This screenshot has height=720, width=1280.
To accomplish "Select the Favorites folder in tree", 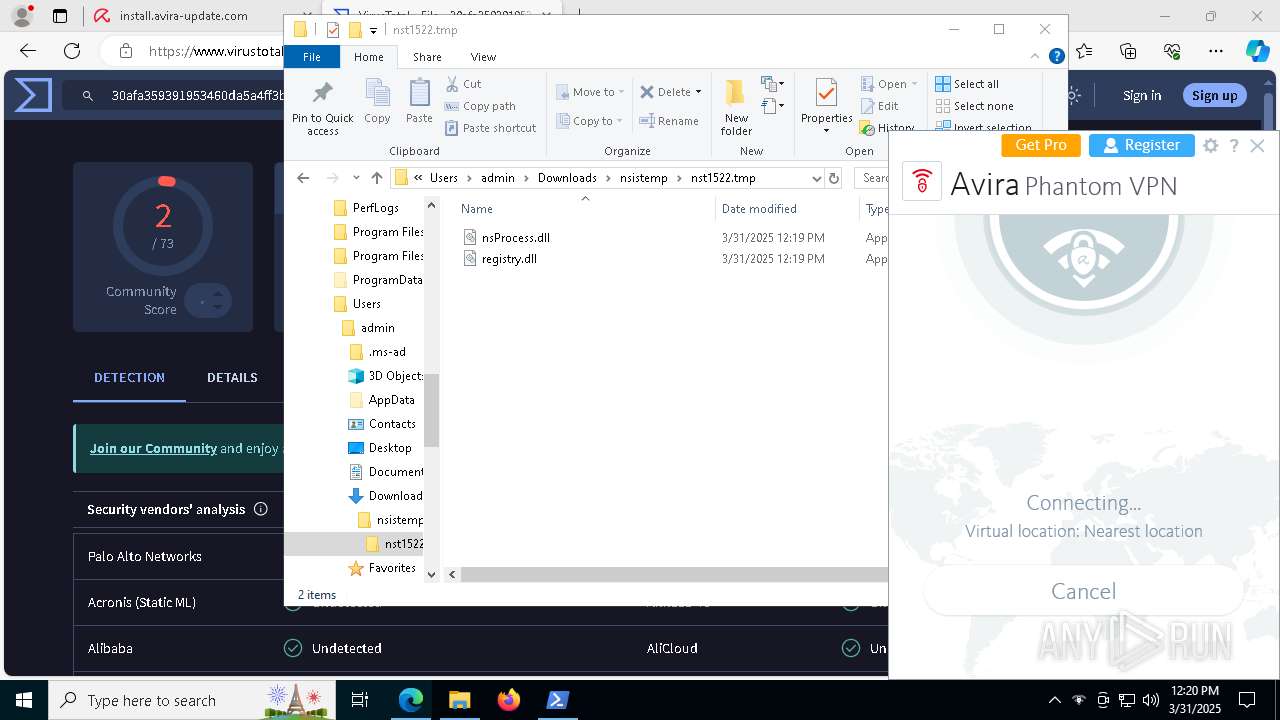I will pyautogui.click(x=392, y=568).
